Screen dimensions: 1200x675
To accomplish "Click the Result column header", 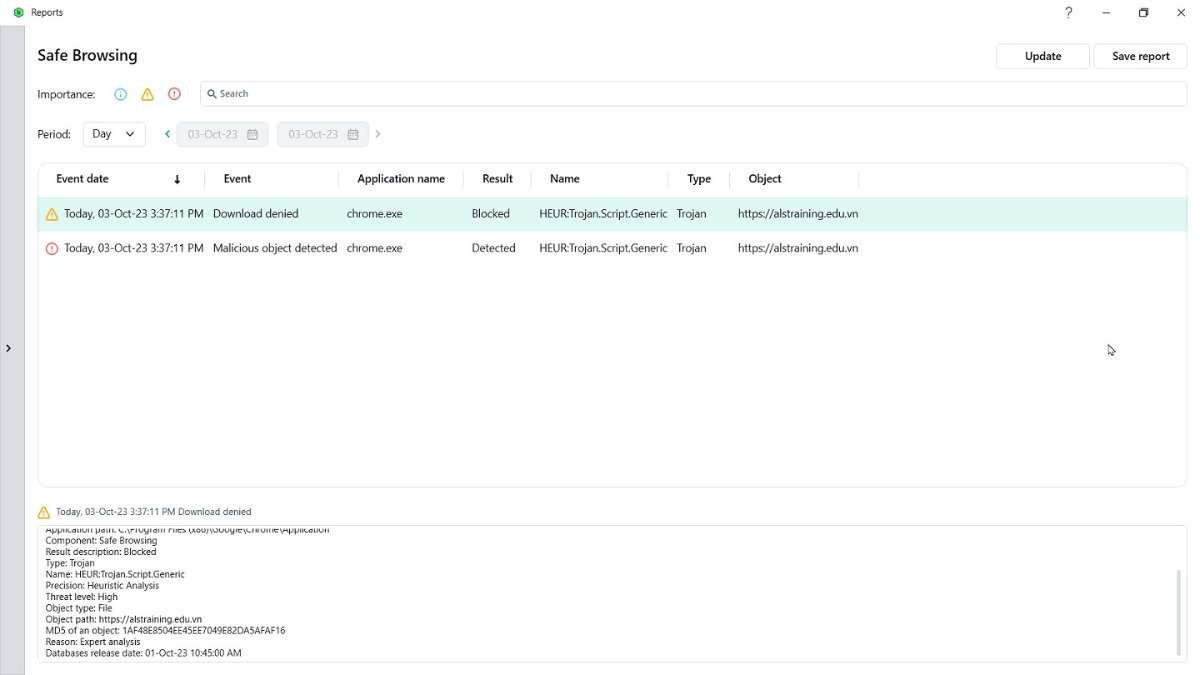I will click(497, 179).
